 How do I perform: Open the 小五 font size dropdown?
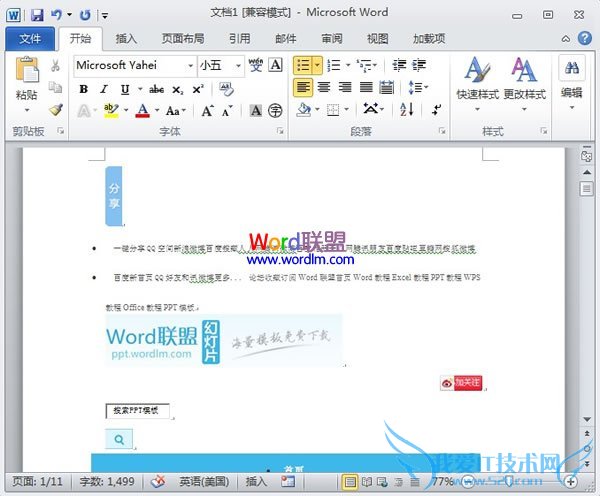[238, 66]
